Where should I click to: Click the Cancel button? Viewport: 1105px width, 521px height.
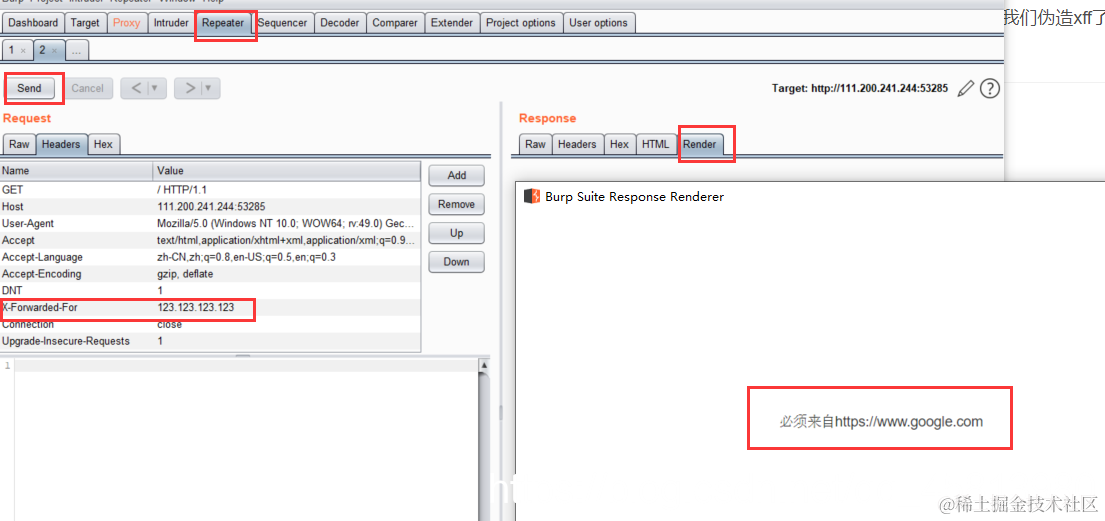tap(88, 88)
